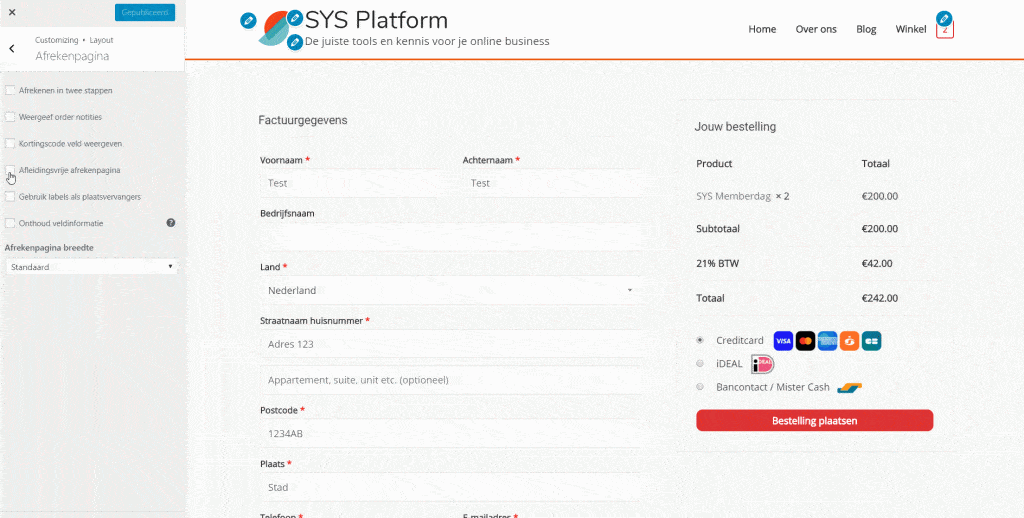Click the edit pencil above the cart counter

(944, 18)
